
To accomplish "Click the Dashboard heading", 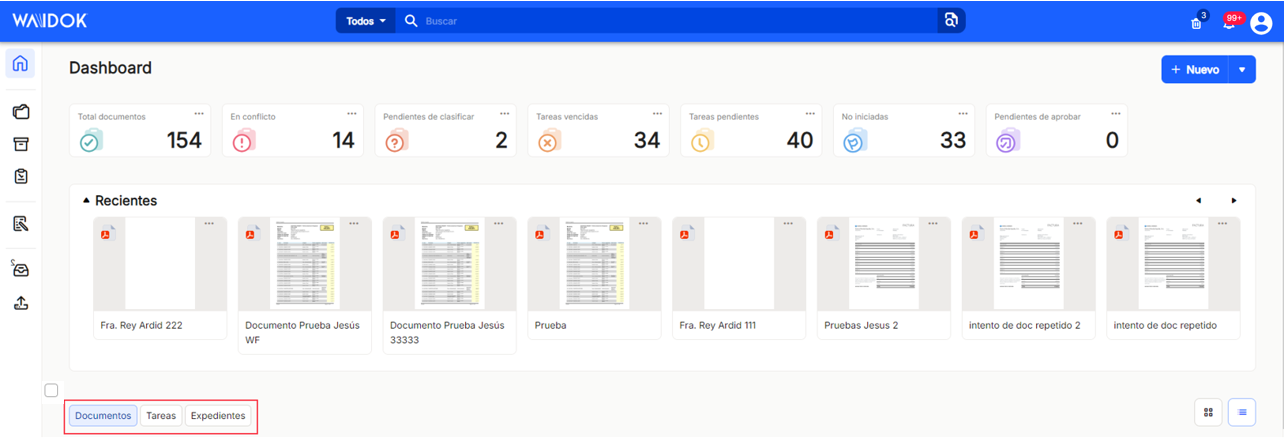I will pyautogui.click(x=110, y=68).
